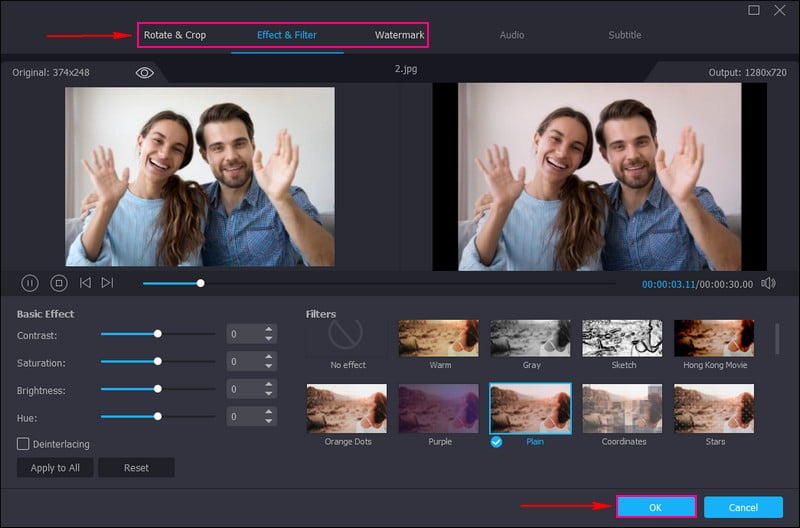Toggle original preview eye icon
The height and width of the screenshot is (528, 800).
pos(145,73)
